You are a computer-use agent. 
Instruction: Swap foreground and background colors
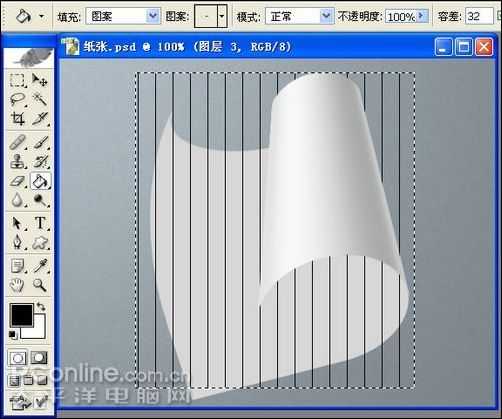pos(41,306)
